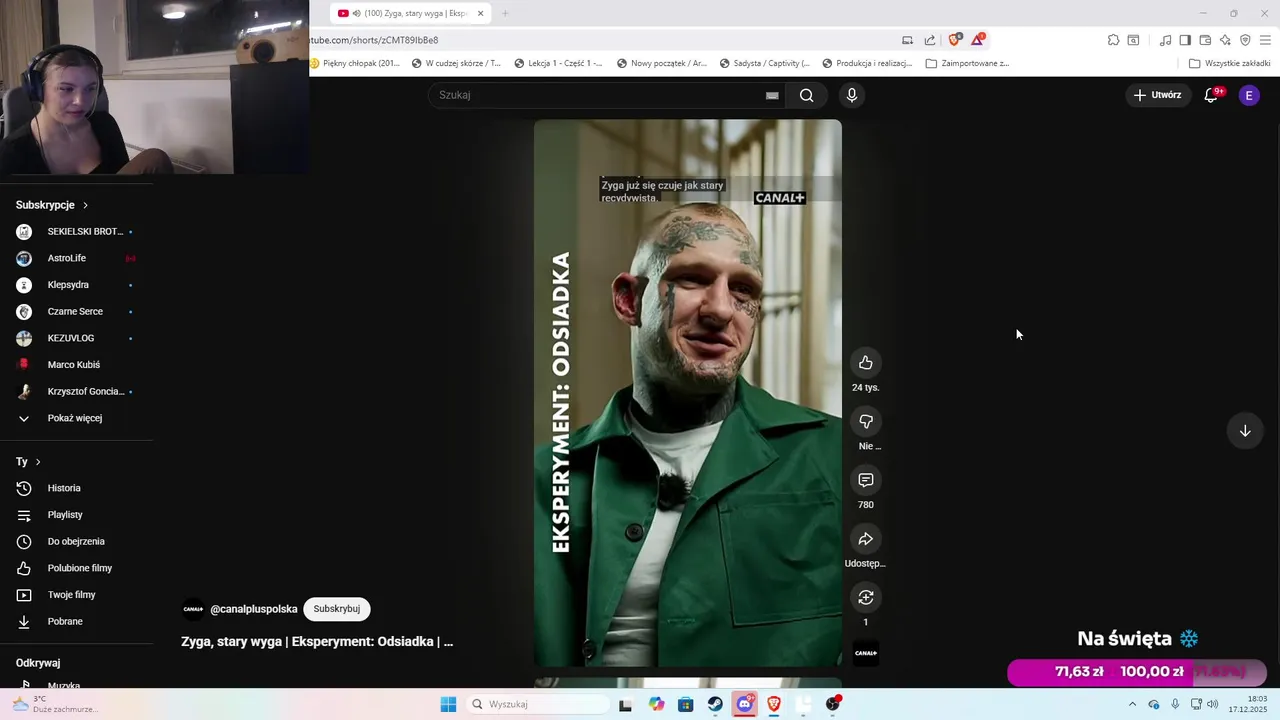
Task: Open Leo AI sparkle icon
Action: (1225, 40)
